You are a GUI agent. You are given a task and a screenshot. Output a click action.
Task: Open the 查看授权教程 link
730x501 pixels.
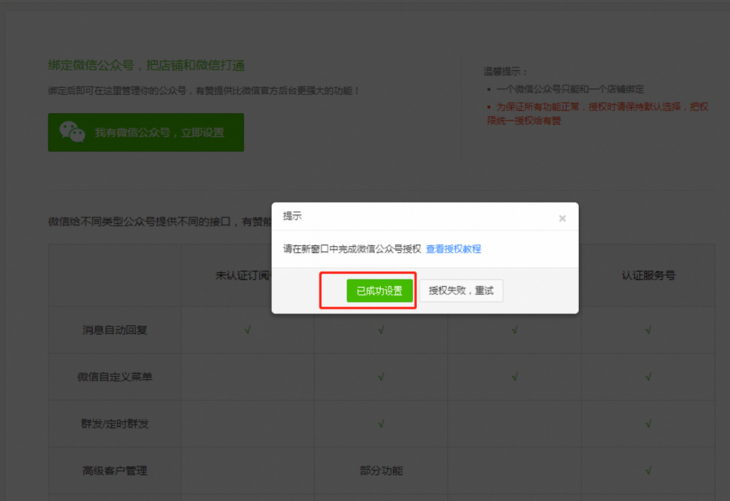click(453, 249)
